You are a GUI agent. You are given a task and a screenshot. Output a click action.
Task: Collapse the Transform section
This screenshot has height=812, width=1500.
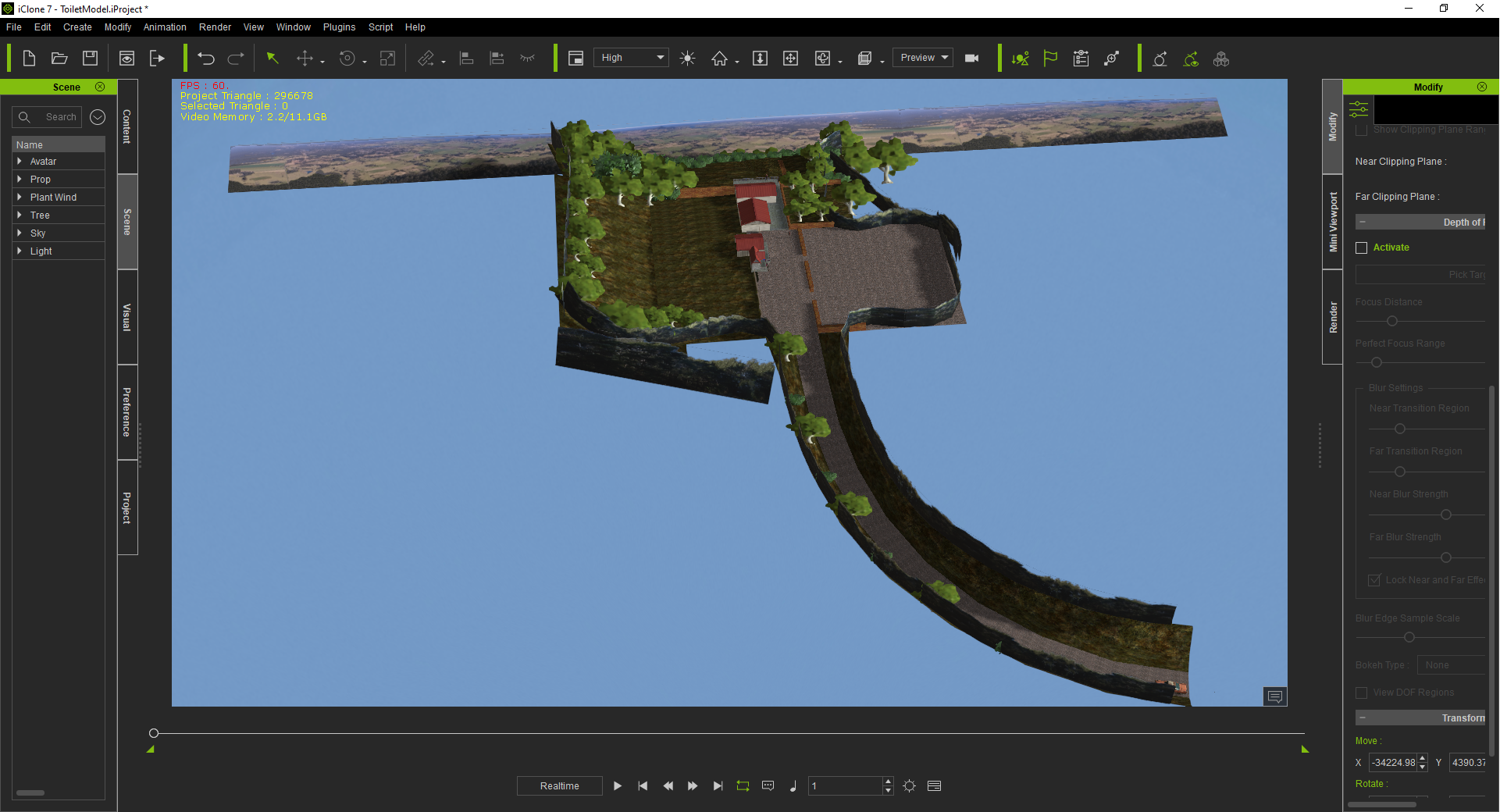tap(1363, 718)
